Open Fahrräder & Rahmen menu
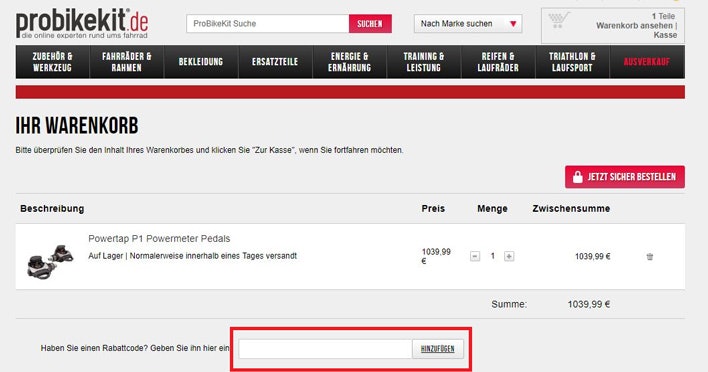 [126, 62]
